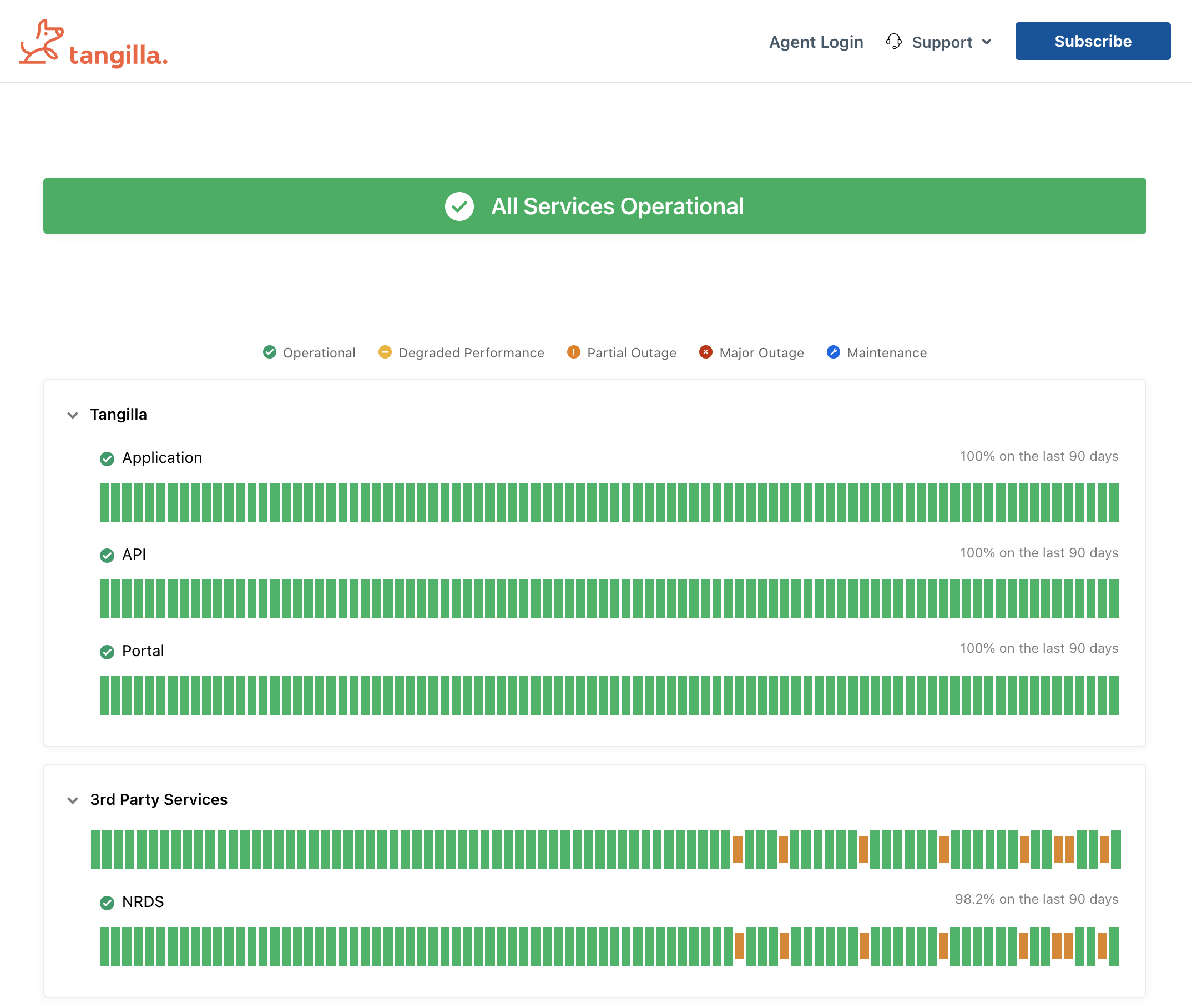Click first orange bar in NRDS timeline
Viewport: 1192px width, 1008px height.
click(739, 946)
